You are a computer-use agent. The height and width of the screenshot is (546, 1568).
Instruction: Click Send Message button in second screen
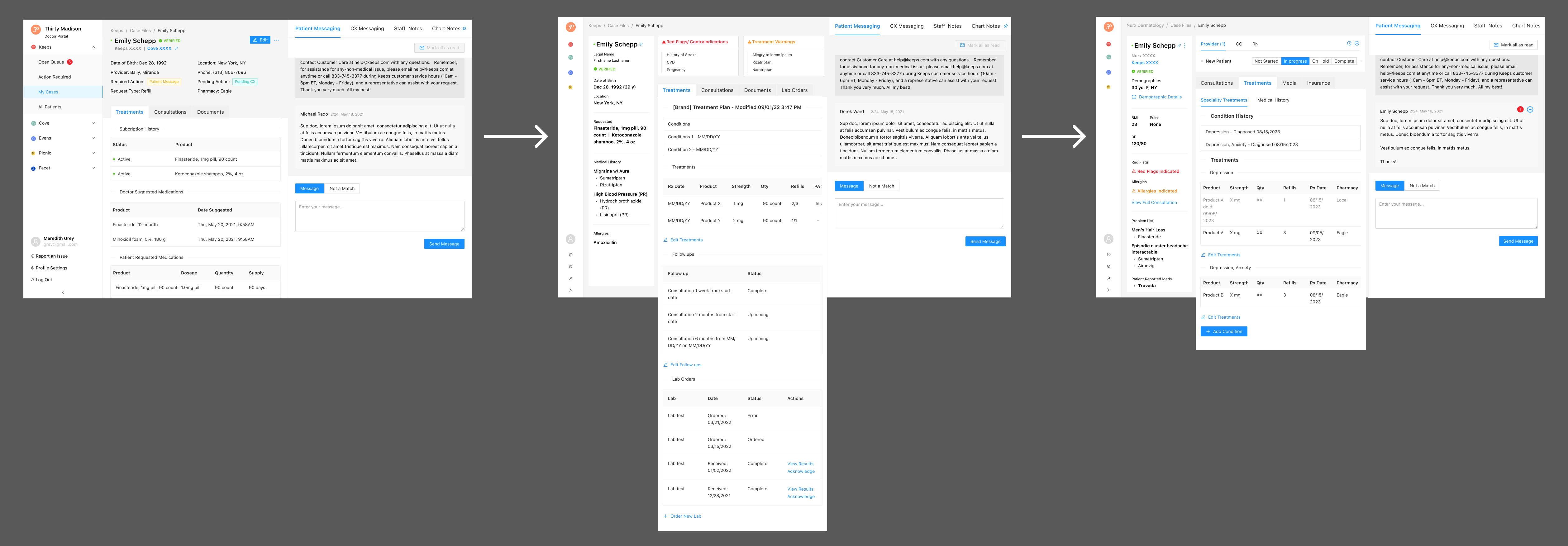(x=985, y=242)
